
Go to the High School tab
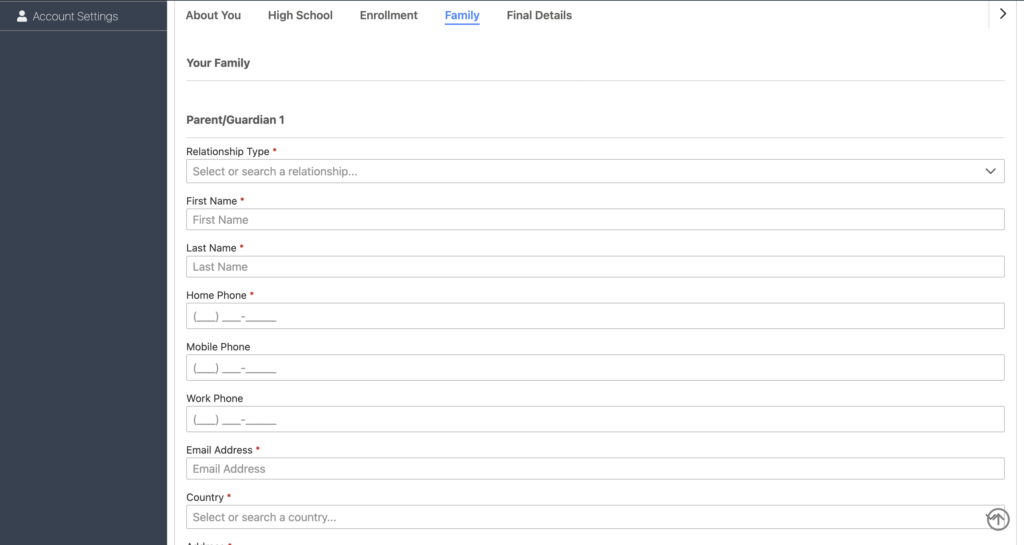300,16
